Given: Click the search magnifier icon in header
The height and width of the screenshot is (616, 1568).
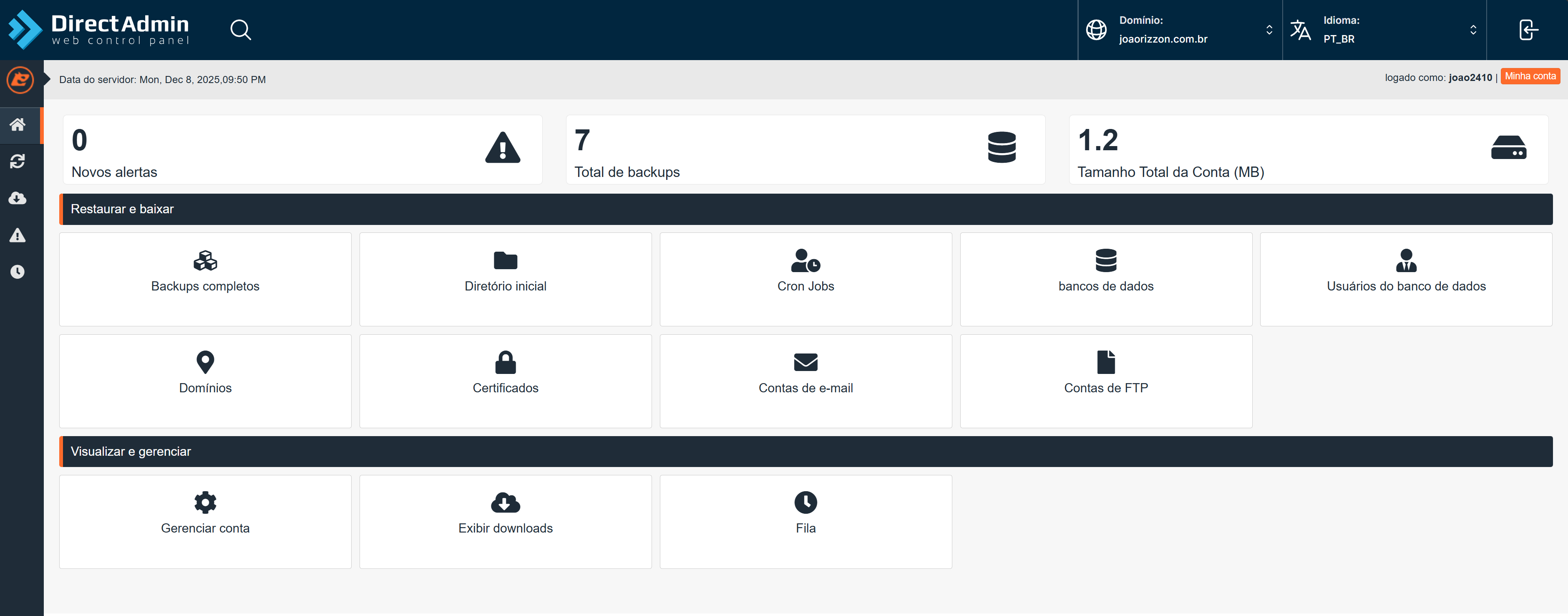Looking at the screenshot, I should 240,30.
